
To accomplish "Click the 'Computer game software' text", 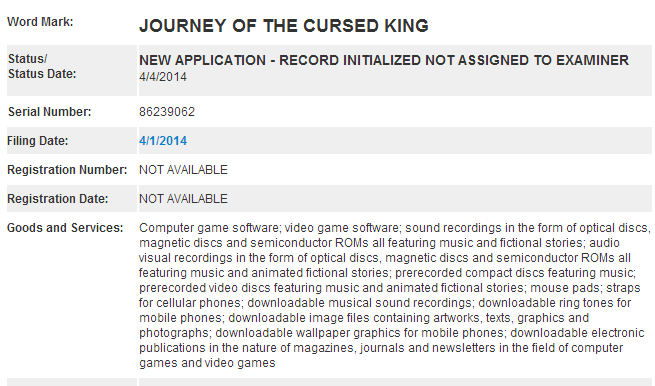I will click(209, 228).
